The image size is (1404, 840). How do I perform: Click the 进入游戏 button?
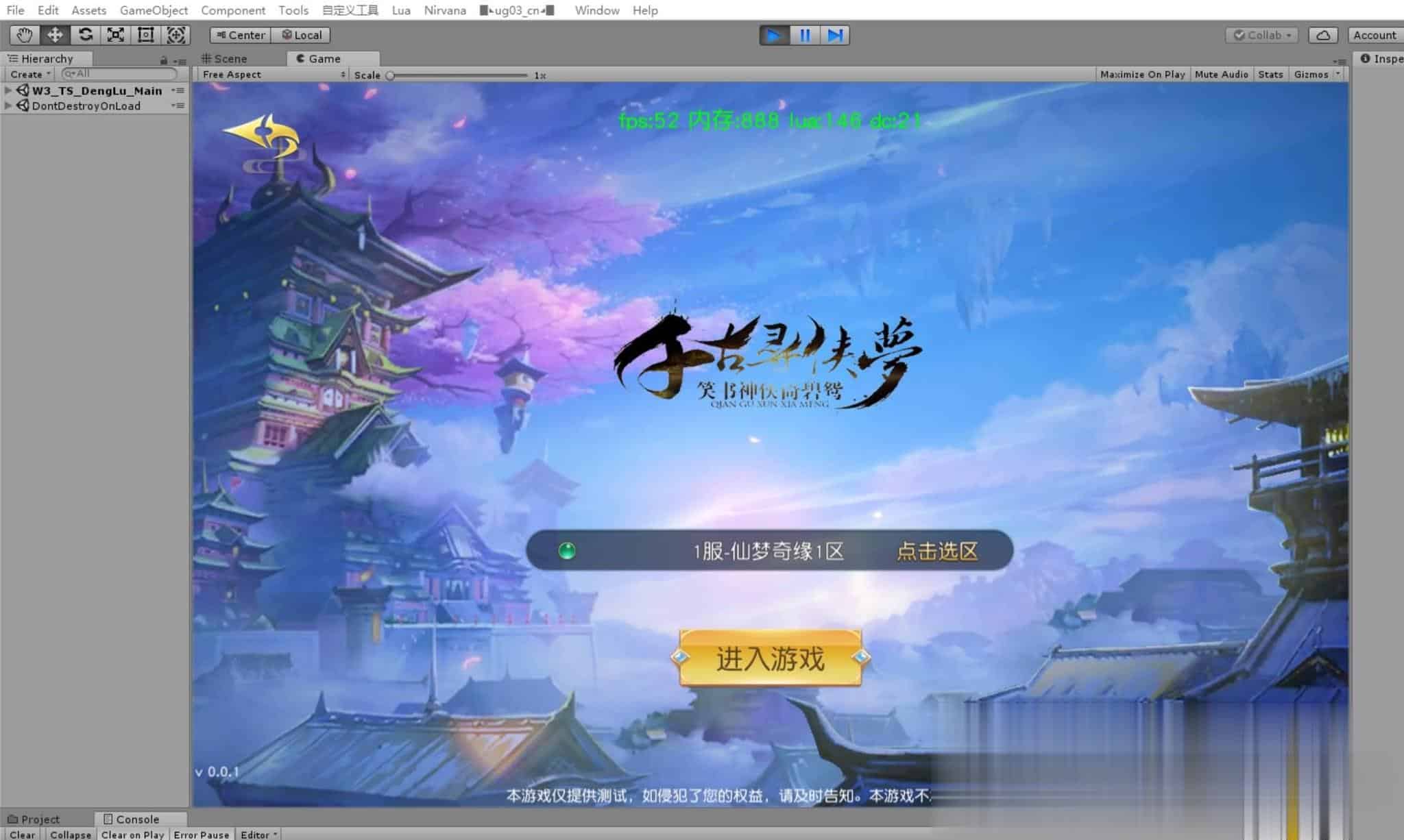tap(770, 658)
